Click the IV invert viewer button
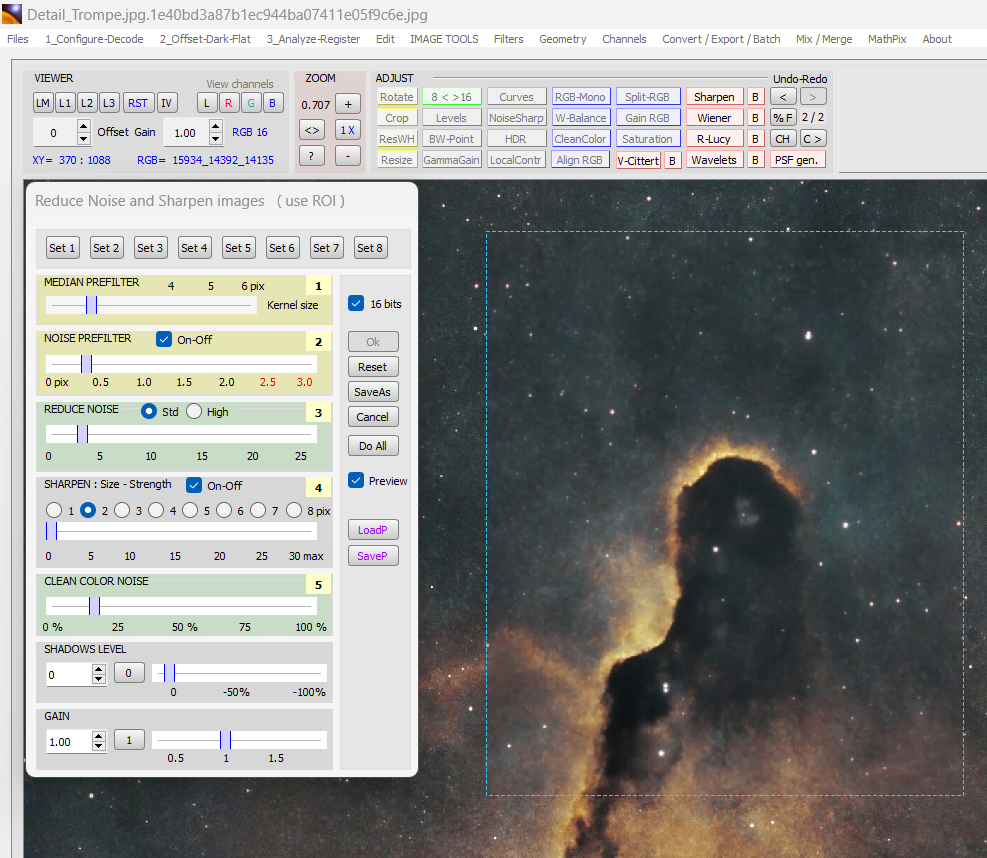The width and height of the screenshot is (987, 858). tap(166, 102)
